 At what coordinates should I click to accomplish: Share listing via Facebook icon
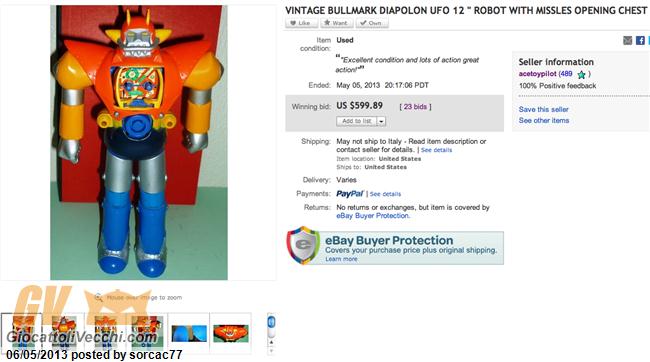pyautogui.click(x=640, y=40)
